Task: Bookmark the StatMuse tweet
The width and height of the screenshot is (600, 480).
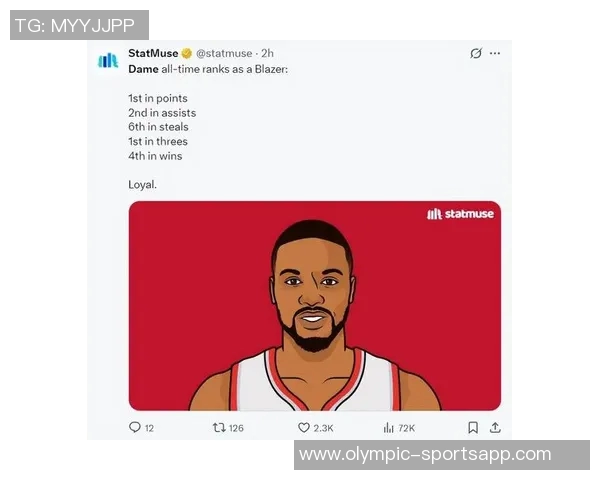Action: click(x=473, y=428)
